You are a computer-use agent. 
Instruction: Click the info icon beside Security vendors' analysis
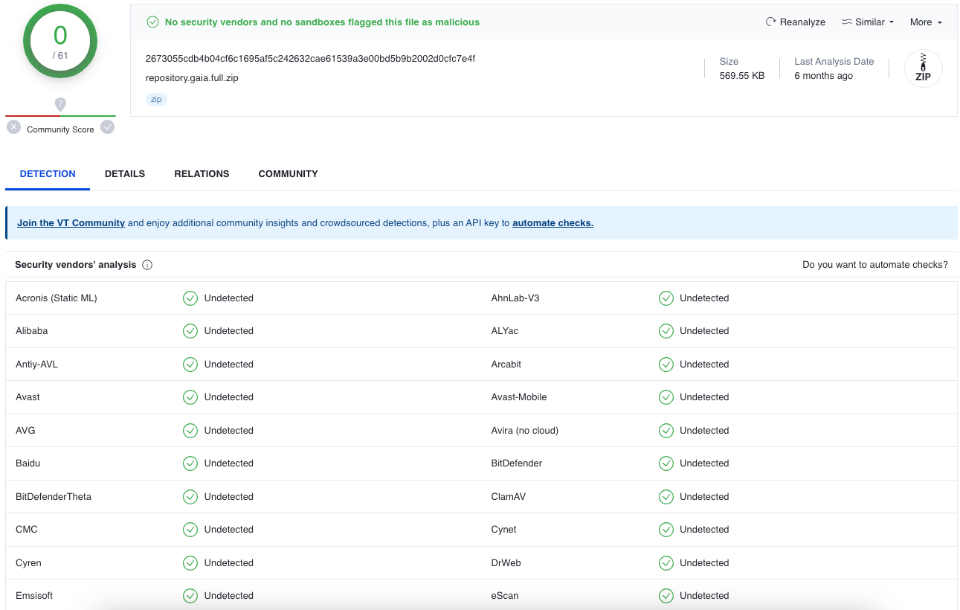[147, 265]
